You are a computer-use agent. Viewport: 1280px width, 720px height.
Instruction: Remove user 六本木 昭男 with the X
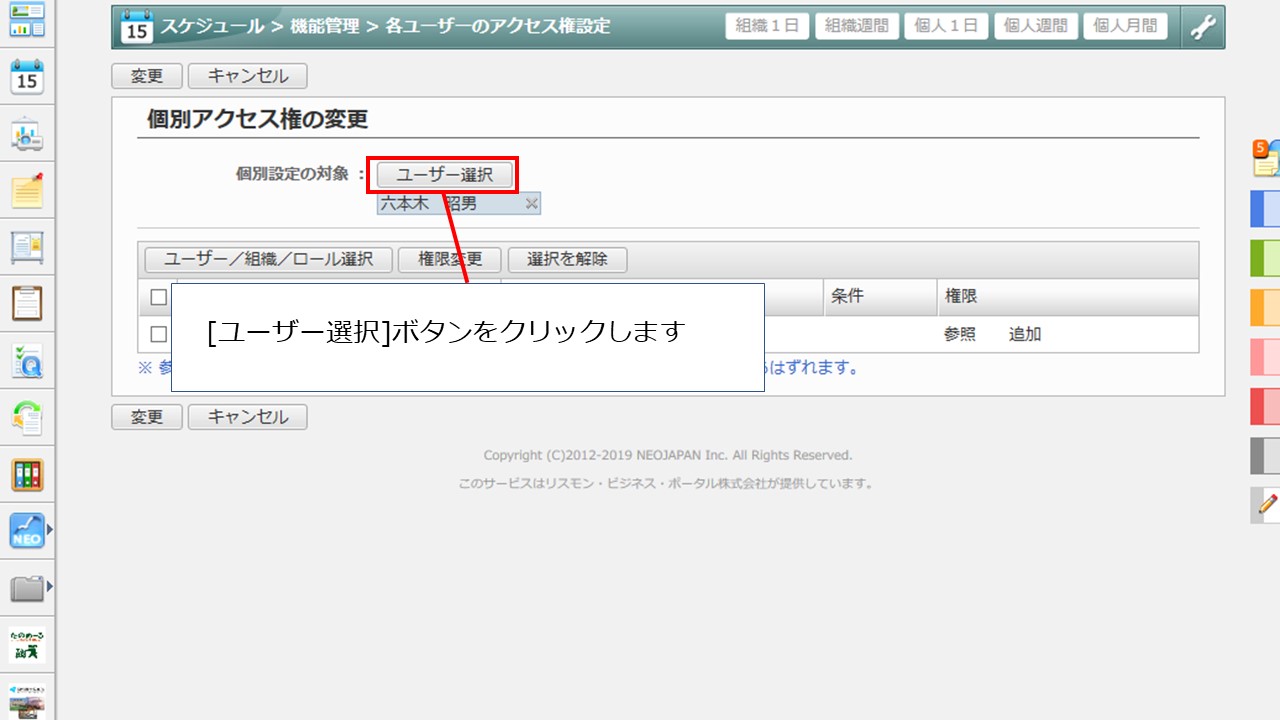point(532,204)
